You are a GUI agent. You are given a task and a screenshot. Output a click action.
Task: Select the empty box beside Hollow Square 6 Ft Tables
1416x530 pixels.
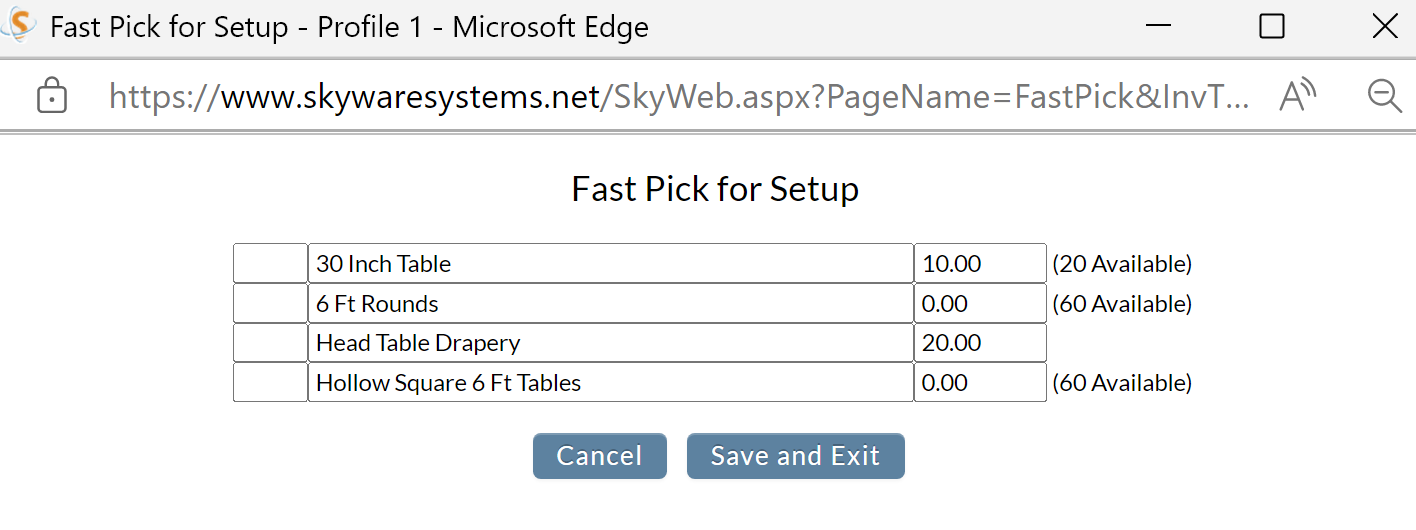[270, 382]
